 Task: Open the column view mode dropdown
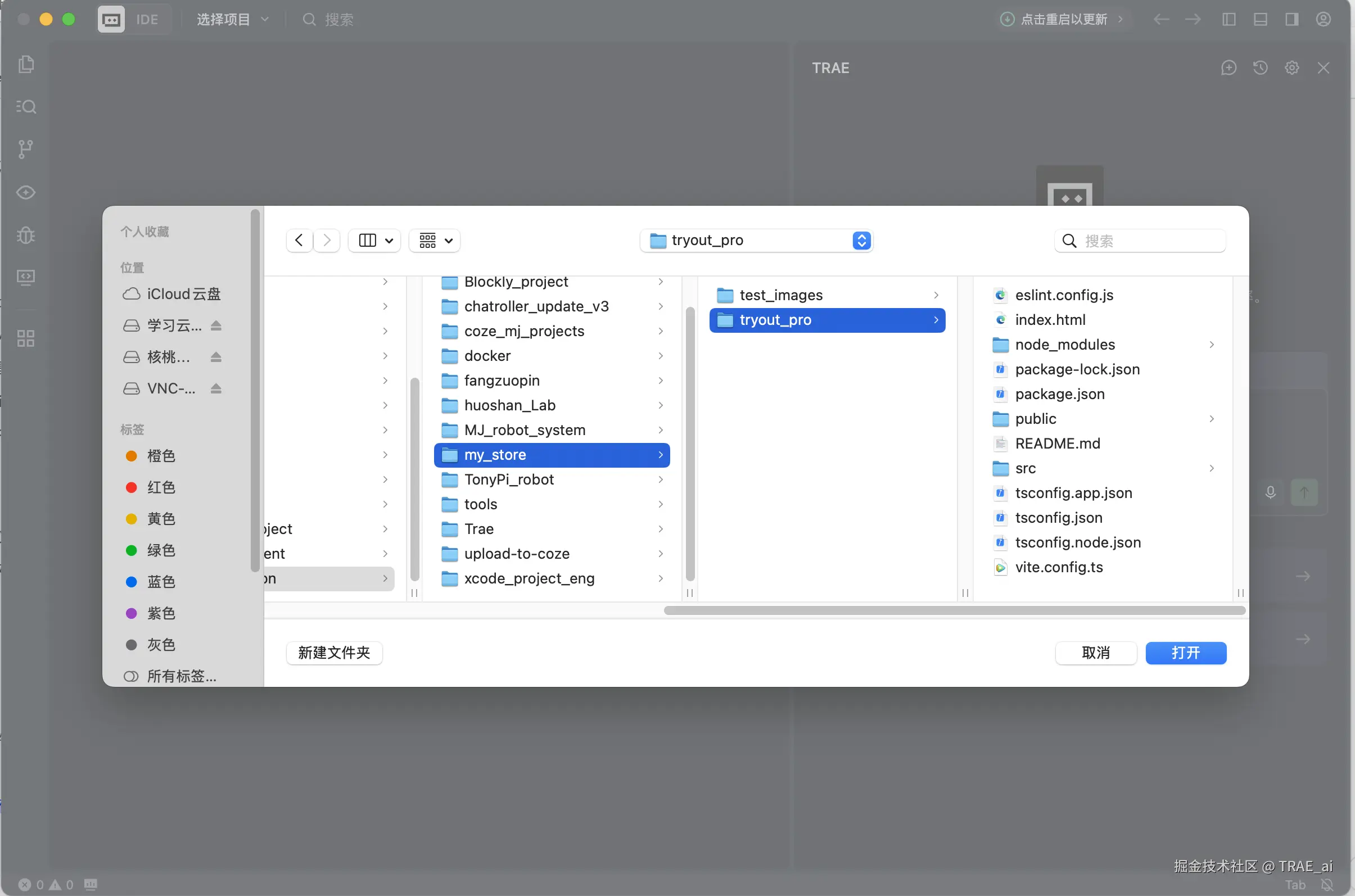pos(375,241)
